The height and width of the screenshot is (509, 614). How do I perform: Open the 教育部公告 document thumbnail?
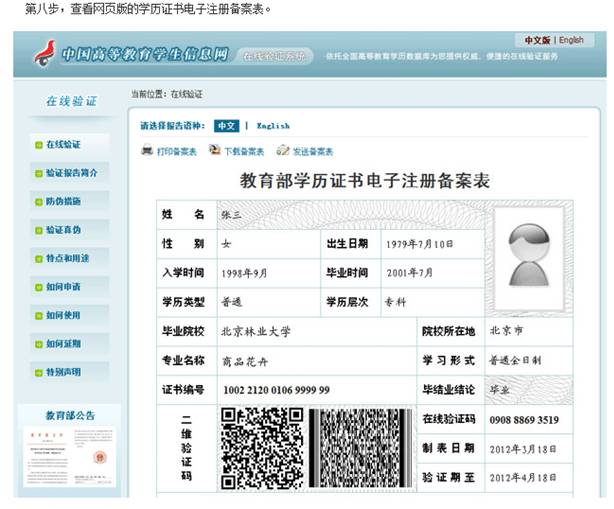pos(70,457)
